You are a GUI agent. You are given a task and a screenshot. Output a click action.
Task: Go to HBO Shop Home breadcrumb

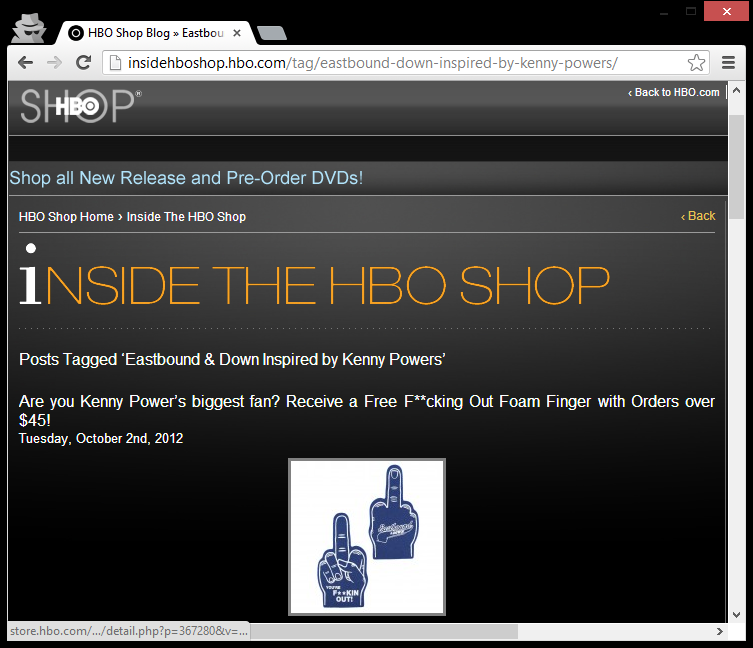pyautogui.click(x=66, y=217)
